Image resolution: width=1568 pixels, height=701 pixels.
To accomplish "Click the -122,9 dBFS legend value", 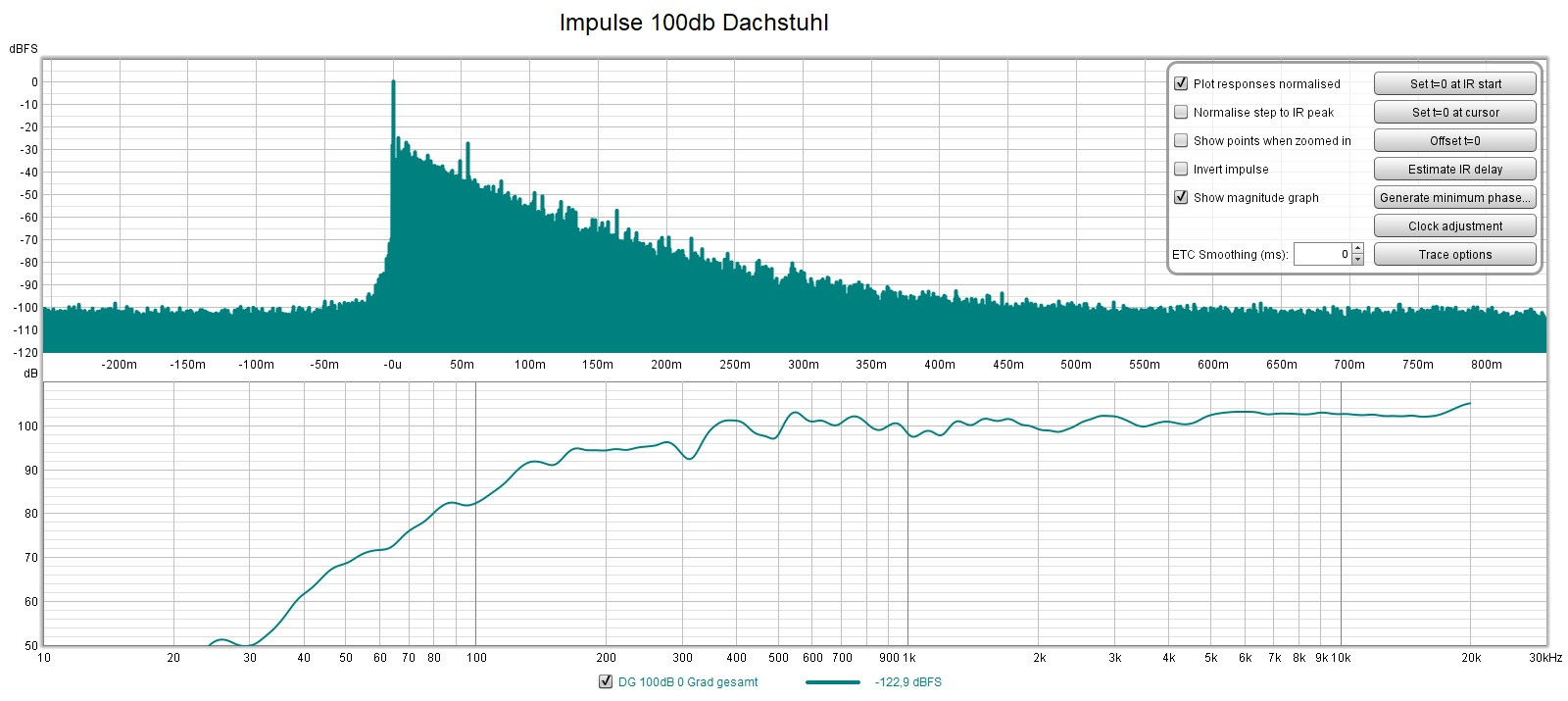I will [907, 682].
